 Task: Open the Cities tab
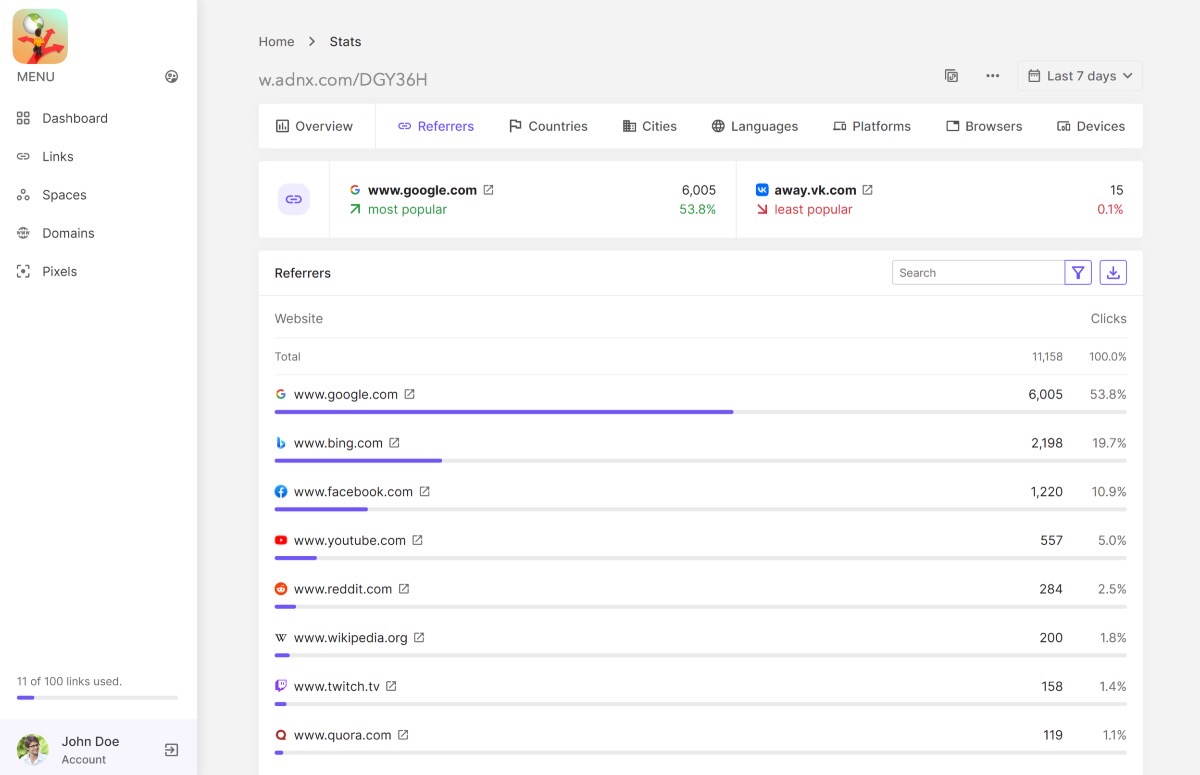(649, 126)
